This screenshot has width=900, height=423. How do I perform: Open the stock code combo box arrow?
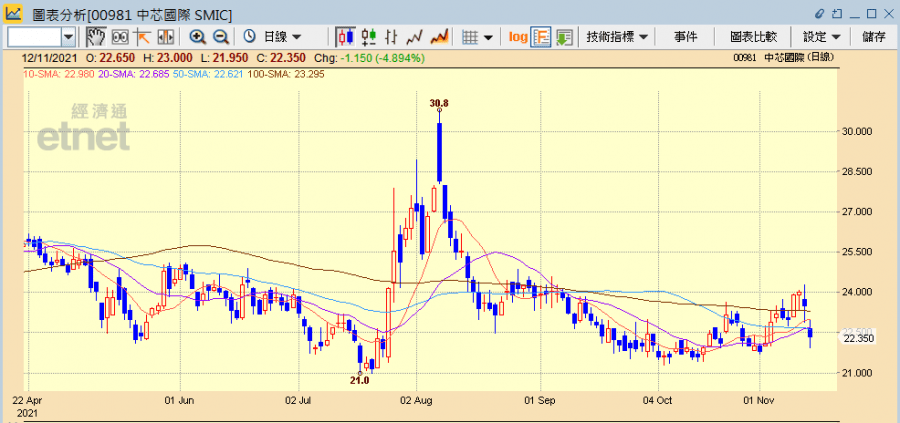point(68,37)
